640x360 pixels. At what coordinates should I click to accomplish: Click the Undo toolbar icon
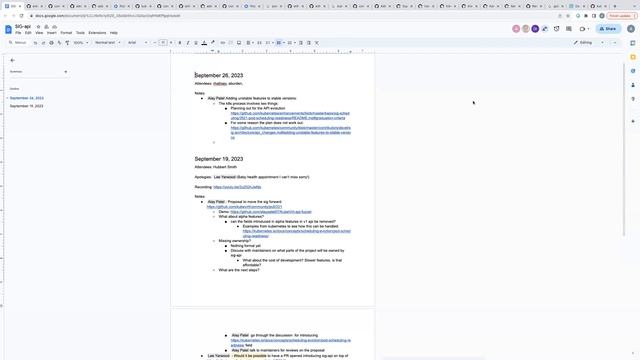click(35, 42)
